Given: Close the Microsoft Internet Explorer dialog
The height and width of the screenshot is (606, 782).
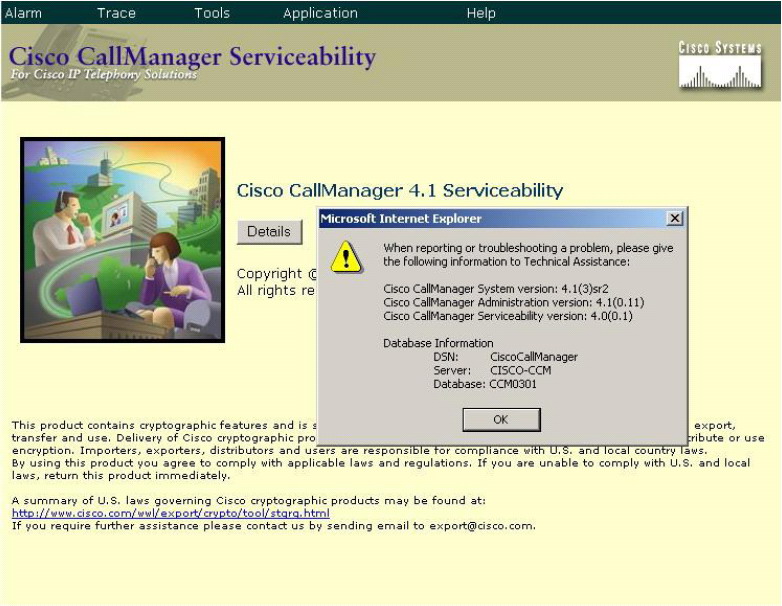Looking at the screenshot, I should 675,219.
